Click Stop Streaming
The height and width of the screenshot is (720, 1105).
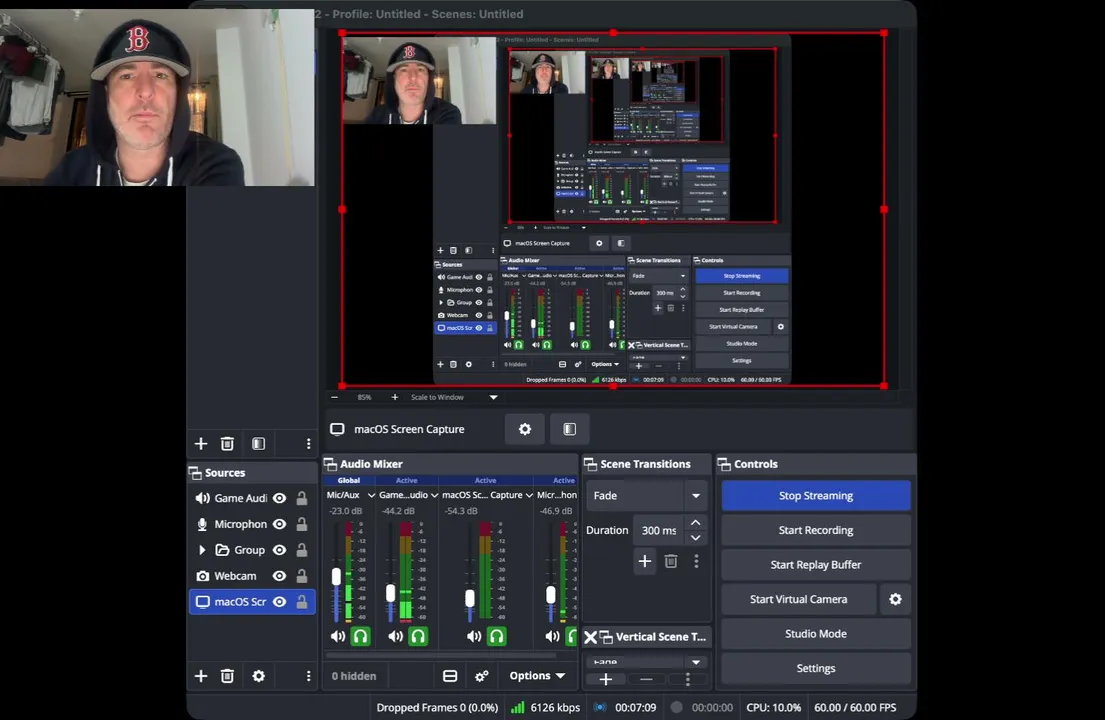pyautogui.click(x=816, y=496)
